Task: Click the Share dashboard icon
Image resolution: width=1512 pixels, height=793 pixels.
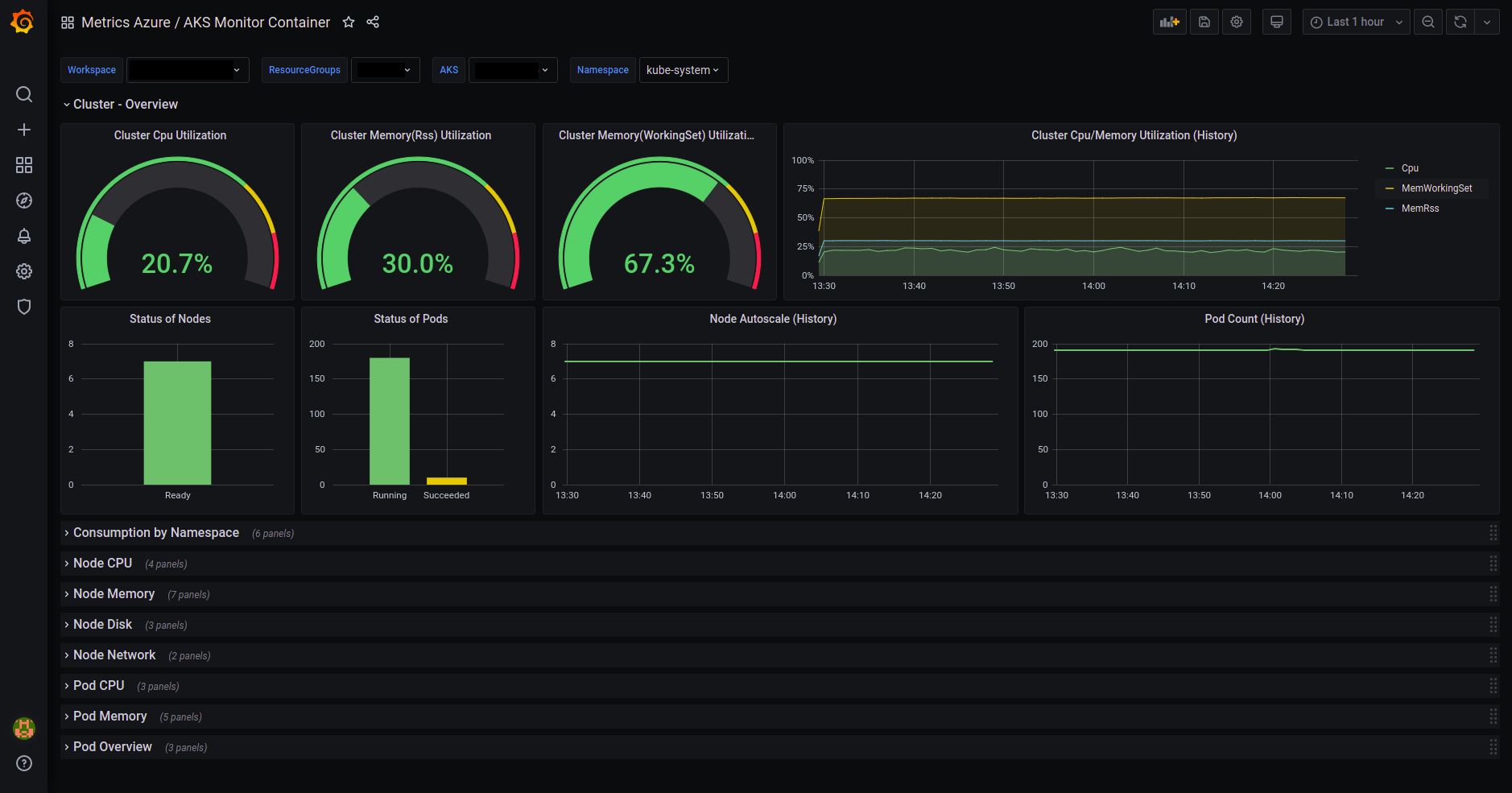Action: (x=373, y=22)
